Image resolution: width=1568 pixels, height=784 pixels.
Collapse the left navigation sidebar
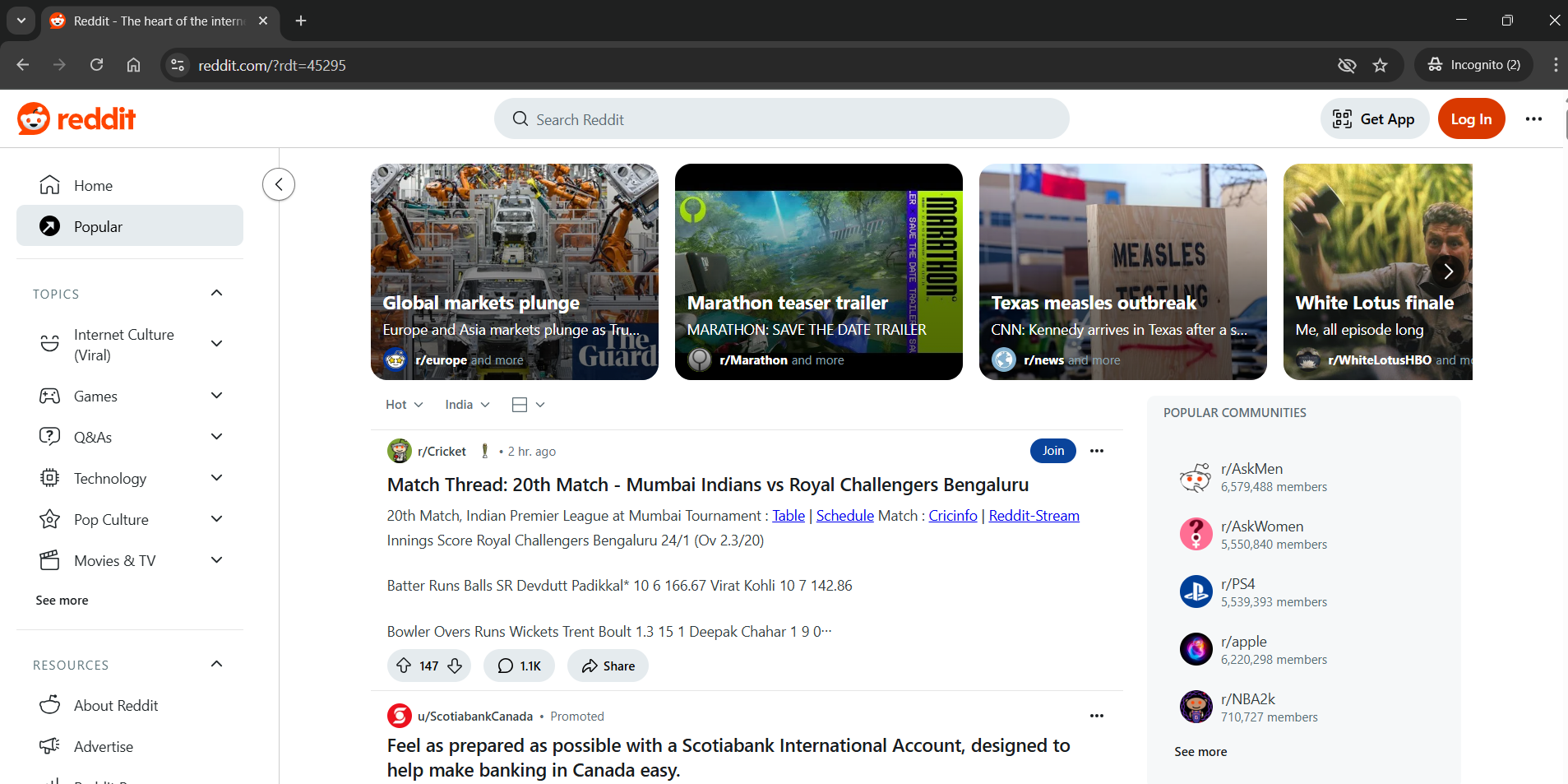(279, 184)
